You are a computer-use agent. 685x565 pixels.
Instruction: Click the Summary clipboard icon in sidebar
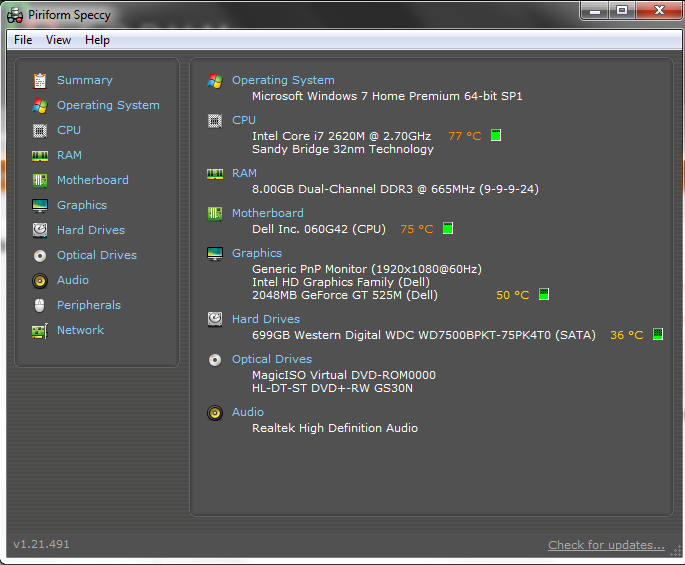pyautogui.click(x=40, y=80)
